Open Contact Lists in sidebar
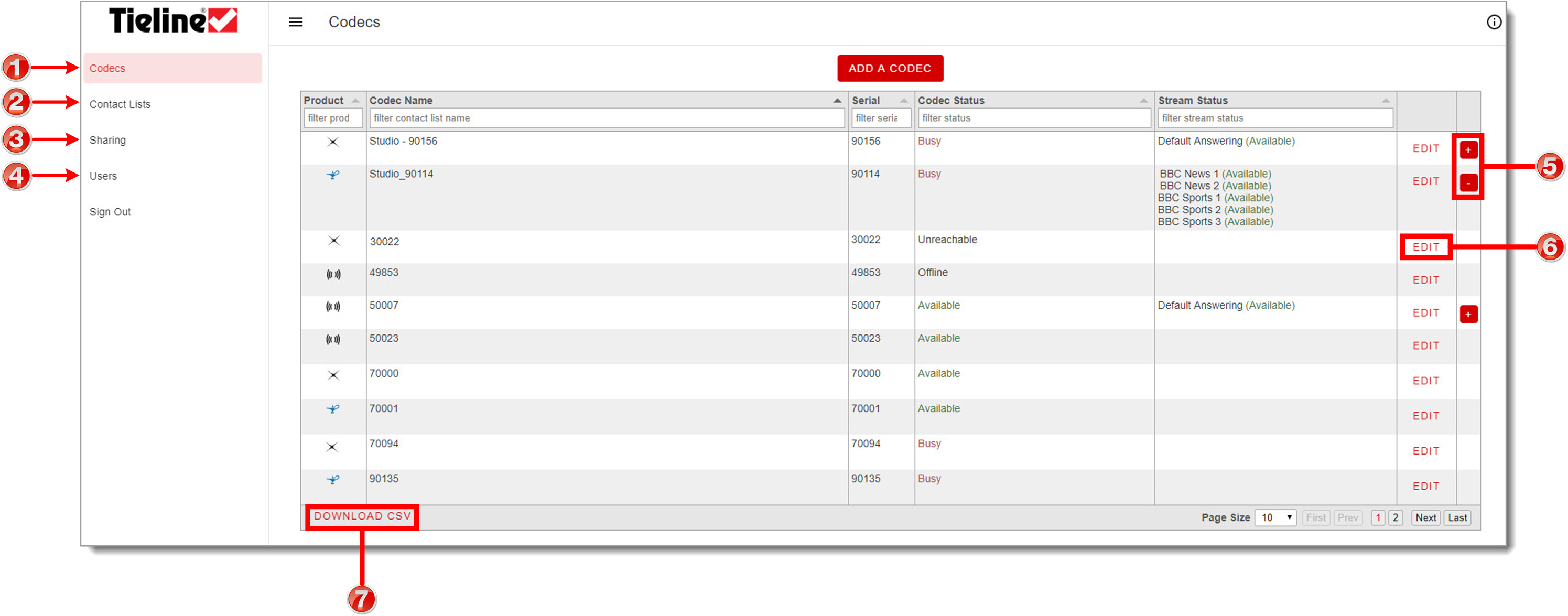 coord(120,105)
